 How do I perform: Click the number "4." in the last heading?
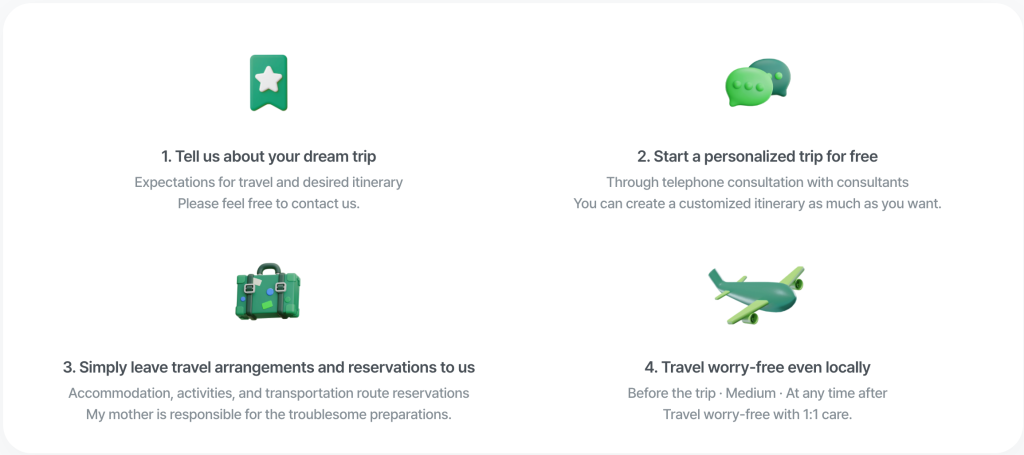(x=651, y=367)
